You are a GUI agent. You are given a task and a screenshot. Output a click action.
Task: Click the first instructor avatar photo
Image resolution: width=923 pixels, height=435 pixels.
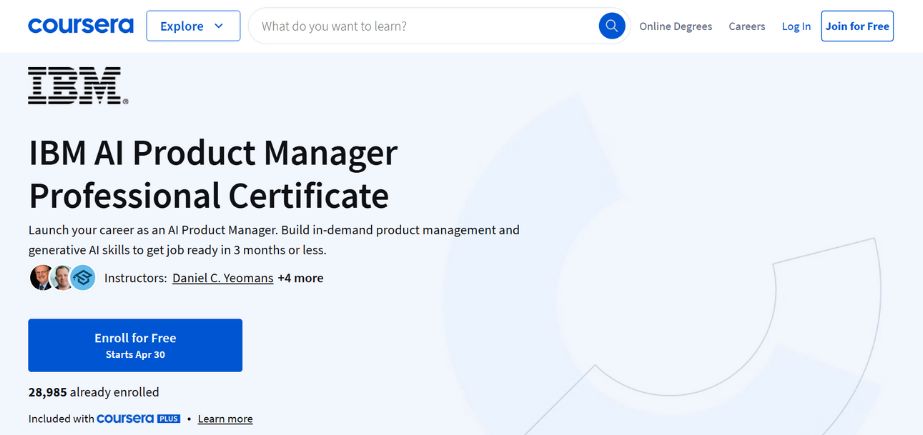(x=41, y=277)
